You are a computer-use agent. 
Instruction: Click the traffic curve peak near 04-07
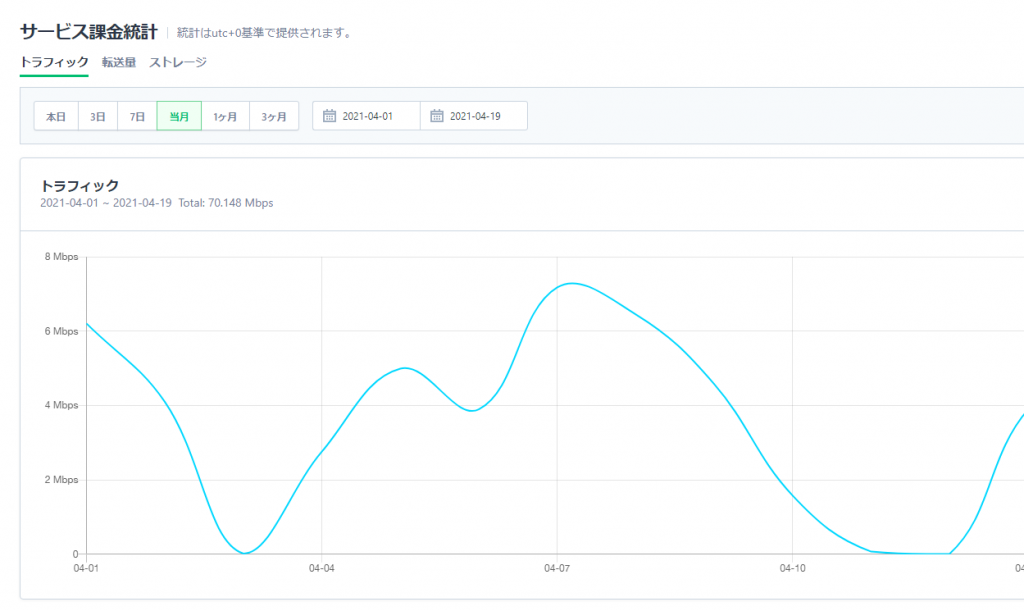pyautogui.click(x=571, y=283)
